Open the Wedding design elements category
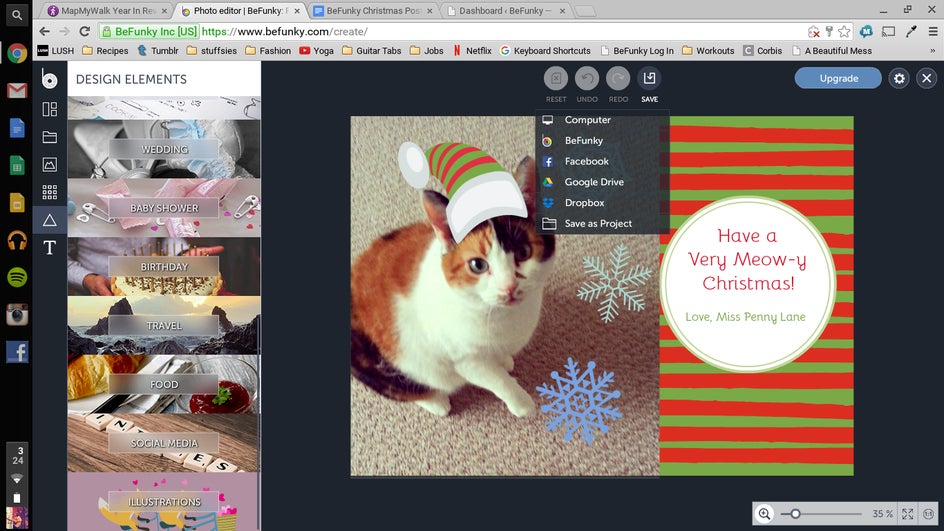This screenshot has width=944, height=531. [164, 149]
